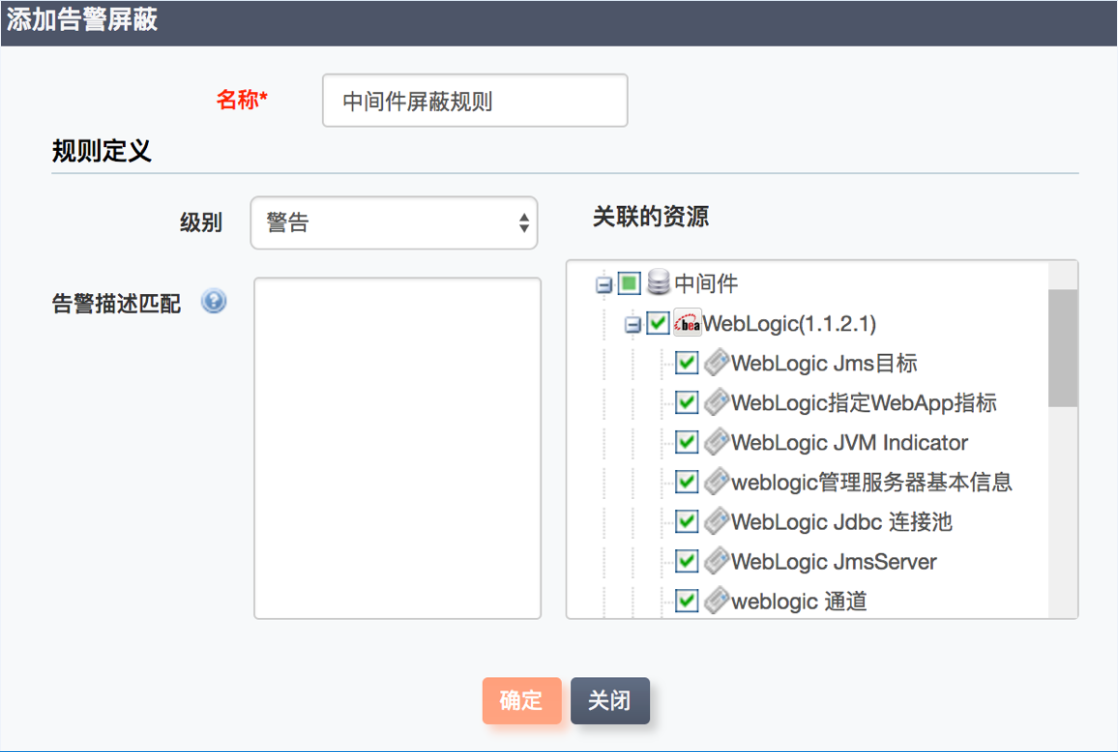
Task: Collapse the 中间件 tree node
Action: (603, 285)
